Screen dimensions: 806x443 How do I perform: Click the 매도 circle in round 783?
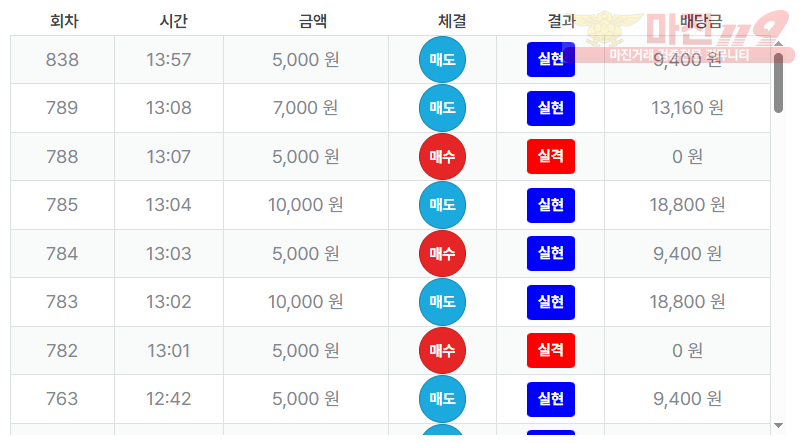tap(442, 302)
